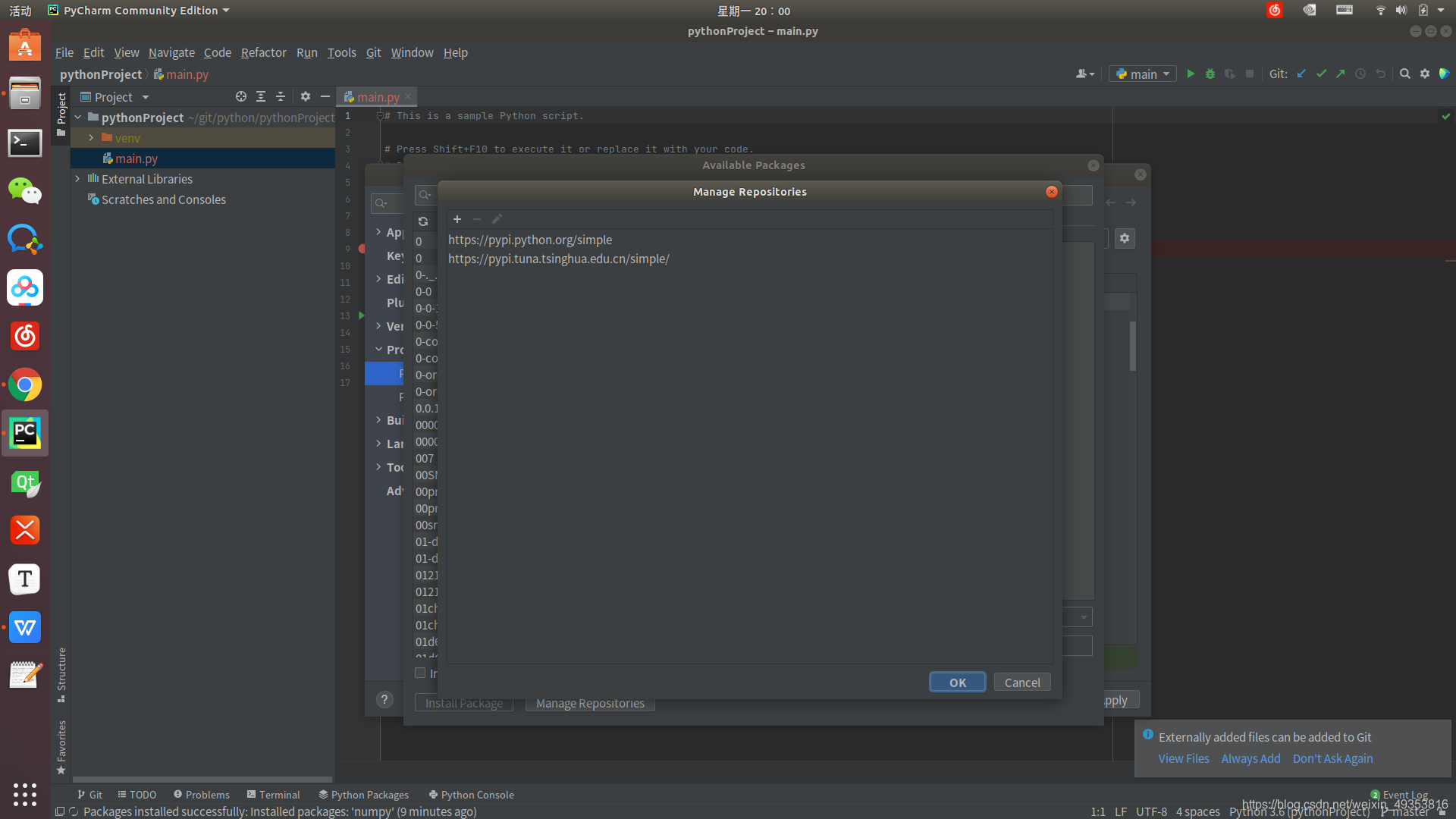Open the Event Log status item

click(x=1399, y=795)
